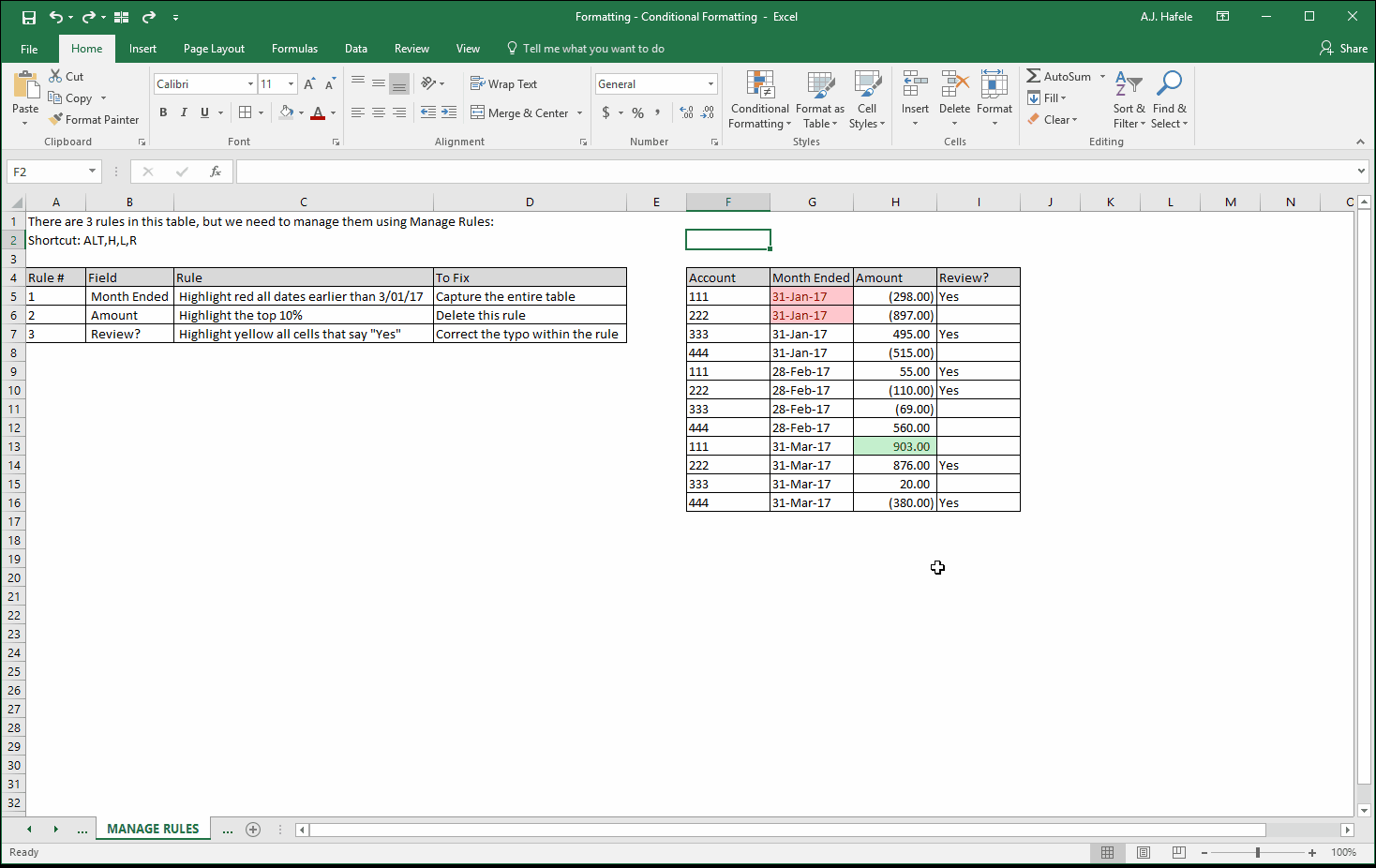Adjust the zoom slider handle
Screen dimensions: 1376x868
1258,852
